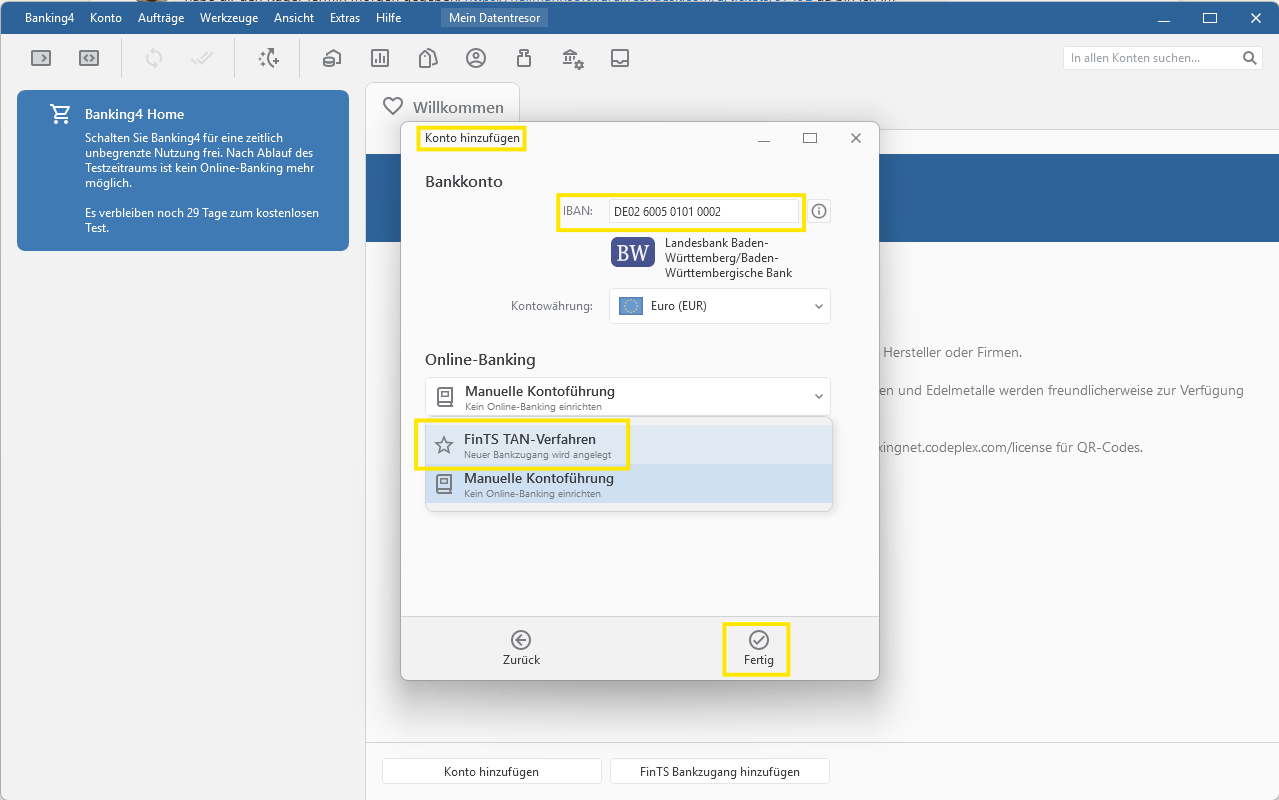Click the double-arrow panel icon in toolbar
The image size is (1279, 800).
point(89,58)
